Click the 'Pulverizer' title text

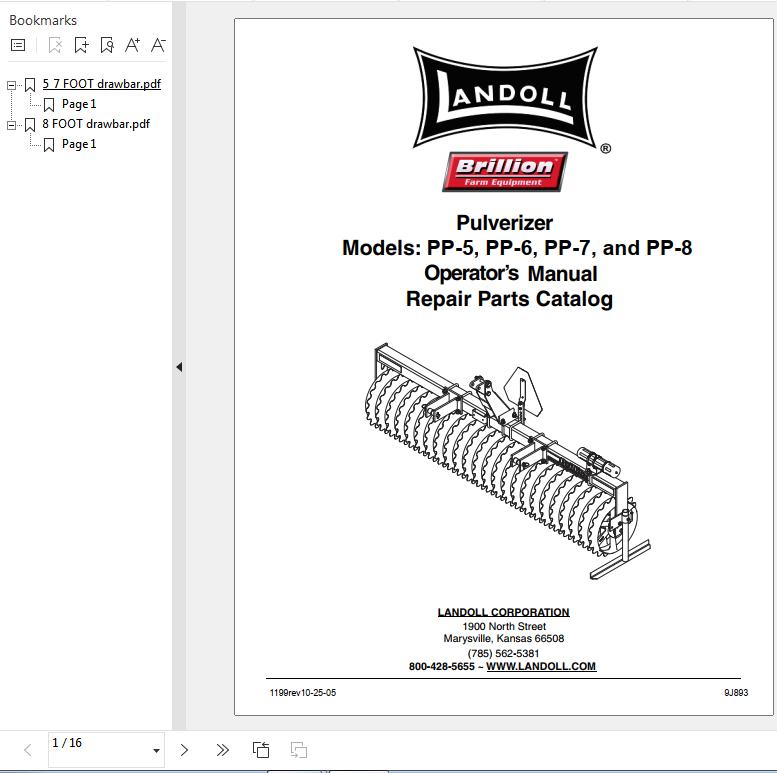tap(504, 223)
